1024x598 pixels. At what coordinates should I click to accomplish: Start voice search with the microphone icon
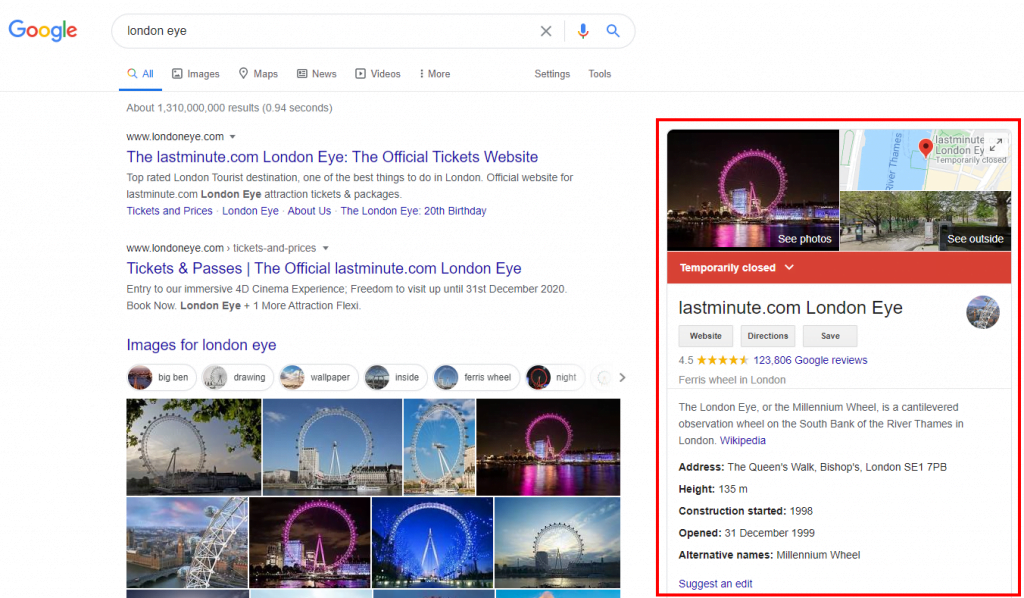pyautogui.click(x=583, y=31)
